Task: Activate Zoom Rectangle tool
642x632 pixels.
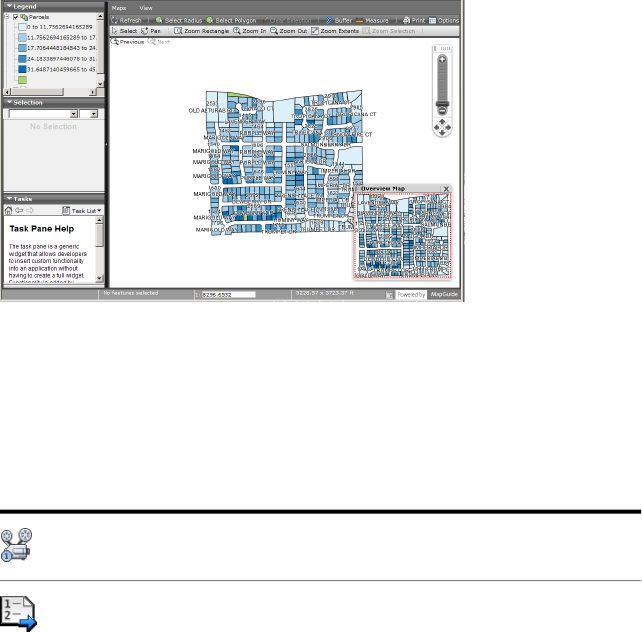Action: point(201,31)
